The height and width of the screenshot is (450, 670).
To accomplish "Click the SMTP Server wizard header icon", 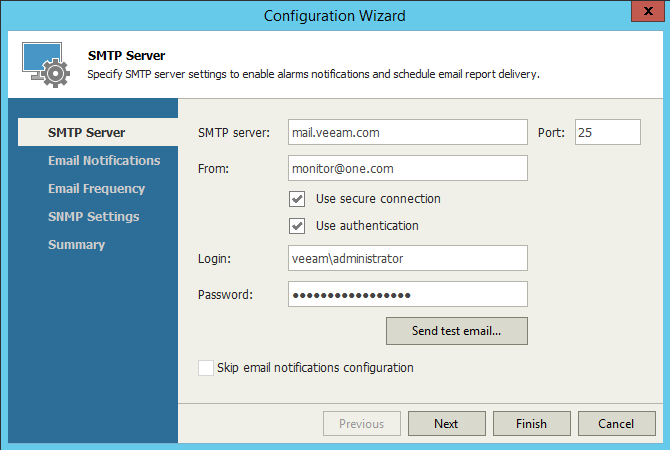I will 44,66.
